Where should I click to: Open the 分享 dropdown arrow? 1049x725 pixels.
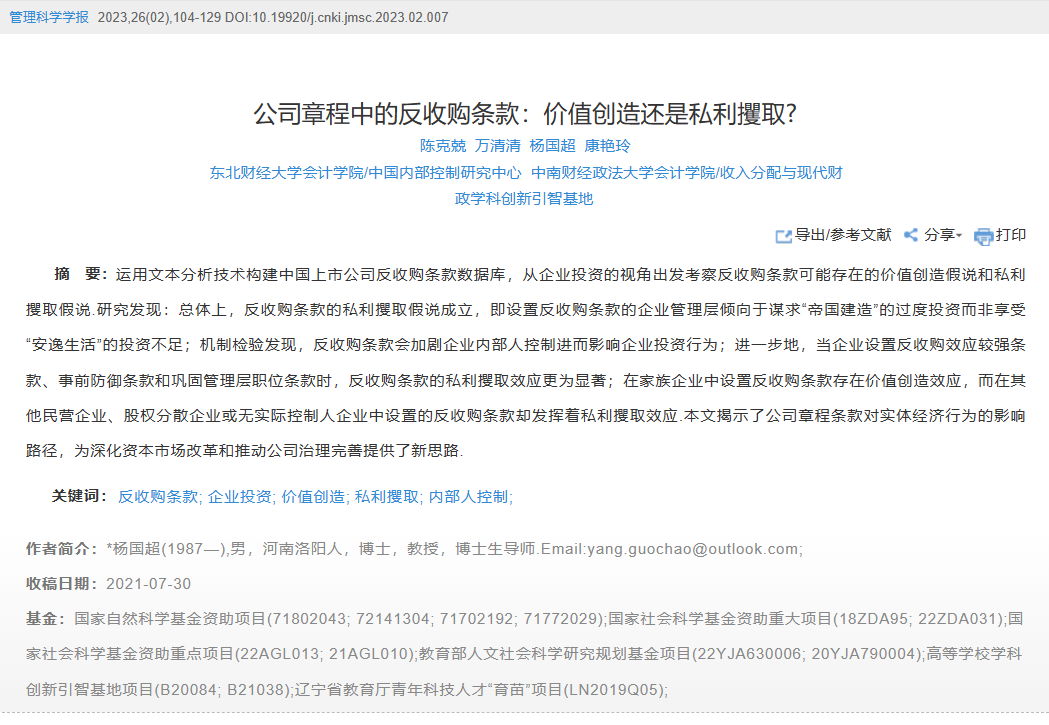[x=960, y=236]
